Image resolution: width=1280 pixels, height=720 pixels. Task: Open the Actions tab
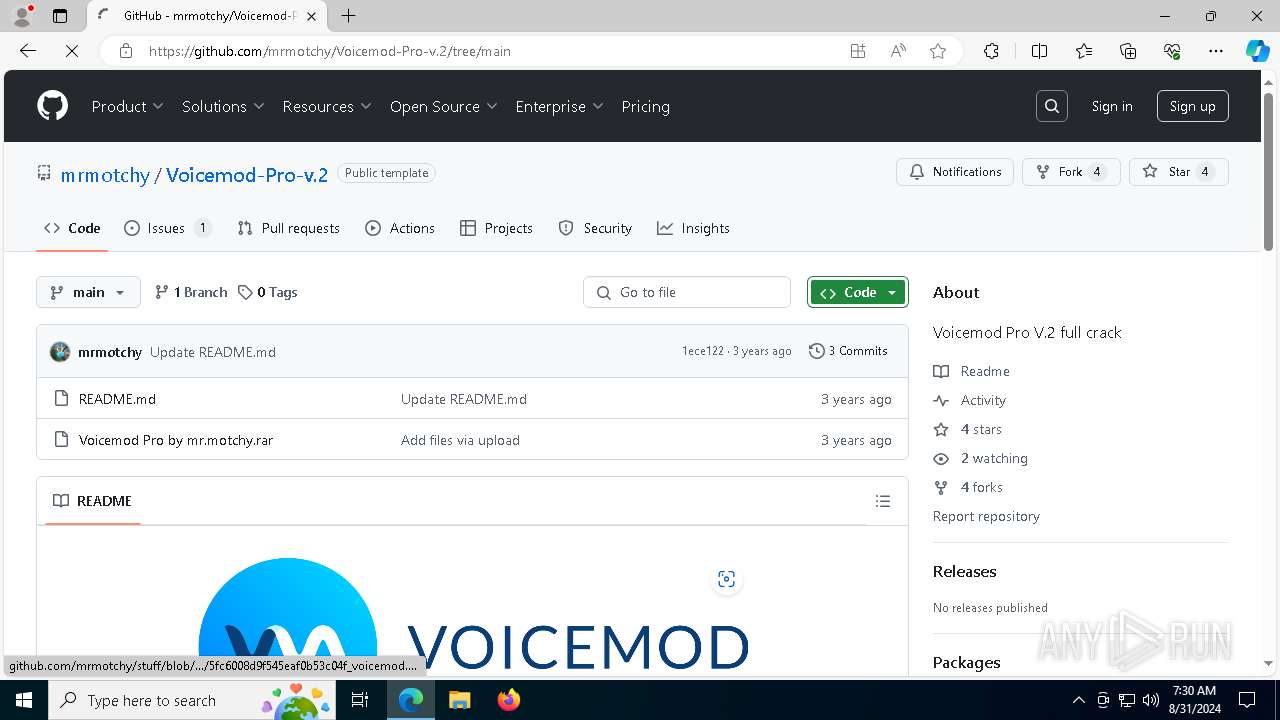click(400, 228)
